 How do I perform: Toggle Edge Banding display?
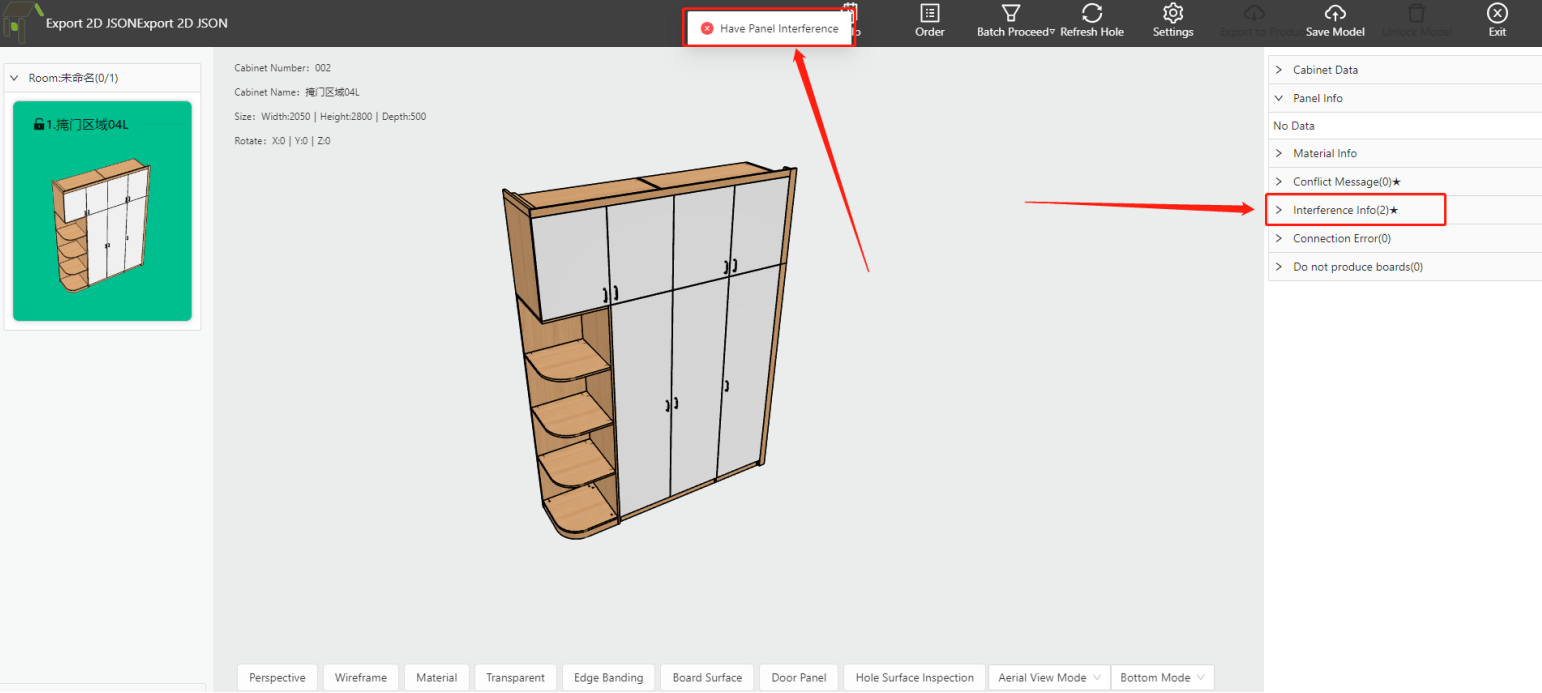(x=608, y=678)
